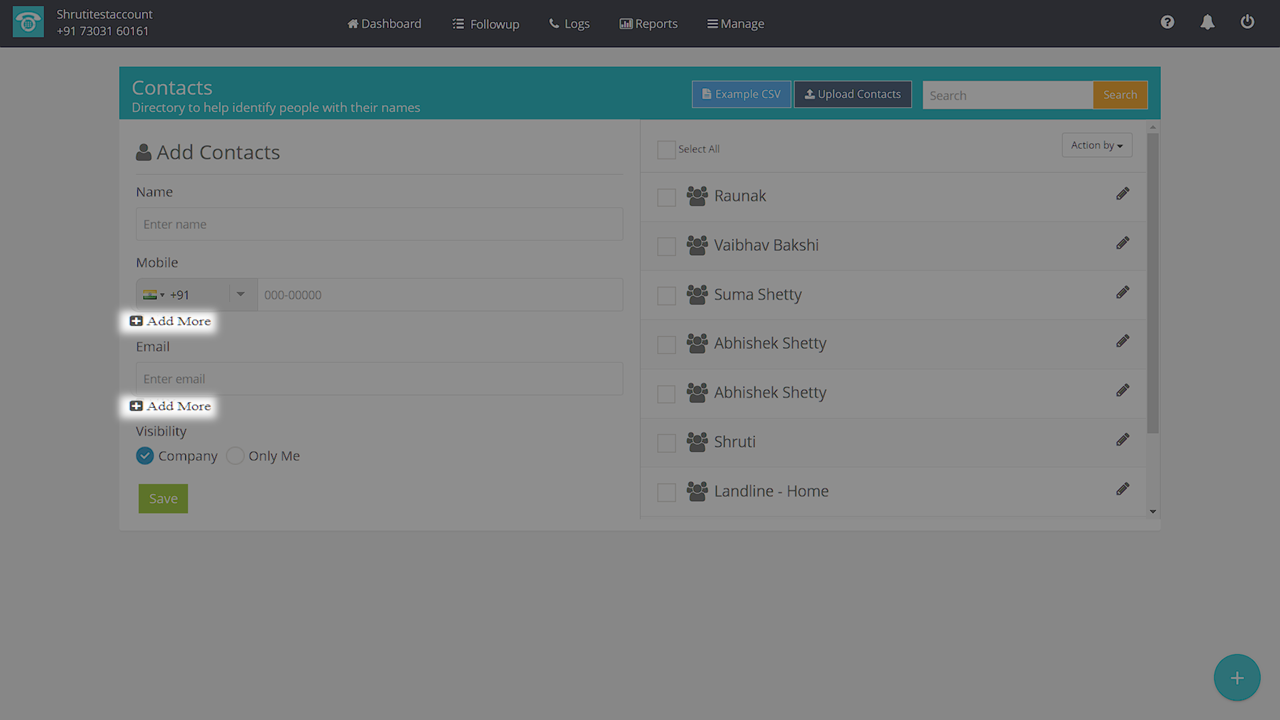Open the Manage menu

tap(735, 24)
